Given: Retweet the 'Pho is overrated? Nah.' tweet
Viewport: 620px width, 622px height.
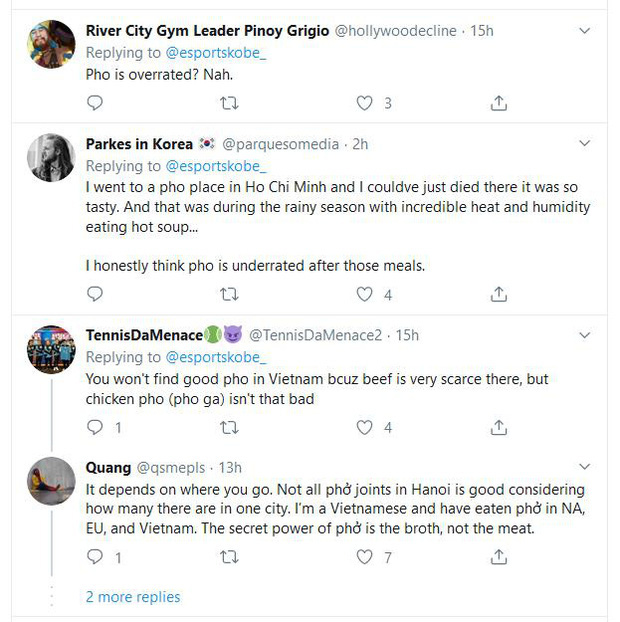Looking at the screenshot, I should pos(229,103).
